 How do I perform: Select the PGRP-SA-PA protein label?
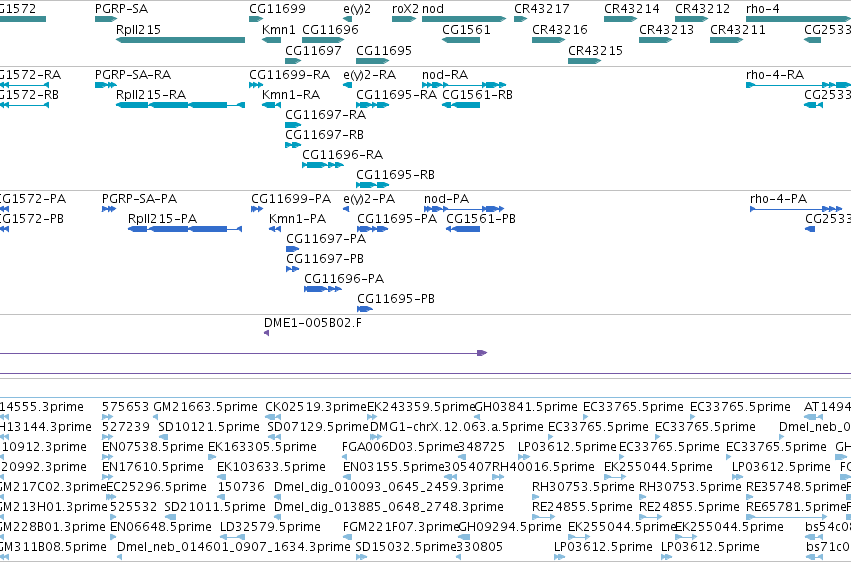tap(139, 199)
